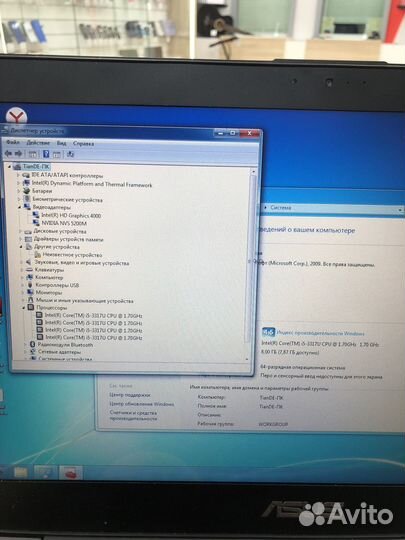Open Счетчики и средства производительности link

(133, 415)
